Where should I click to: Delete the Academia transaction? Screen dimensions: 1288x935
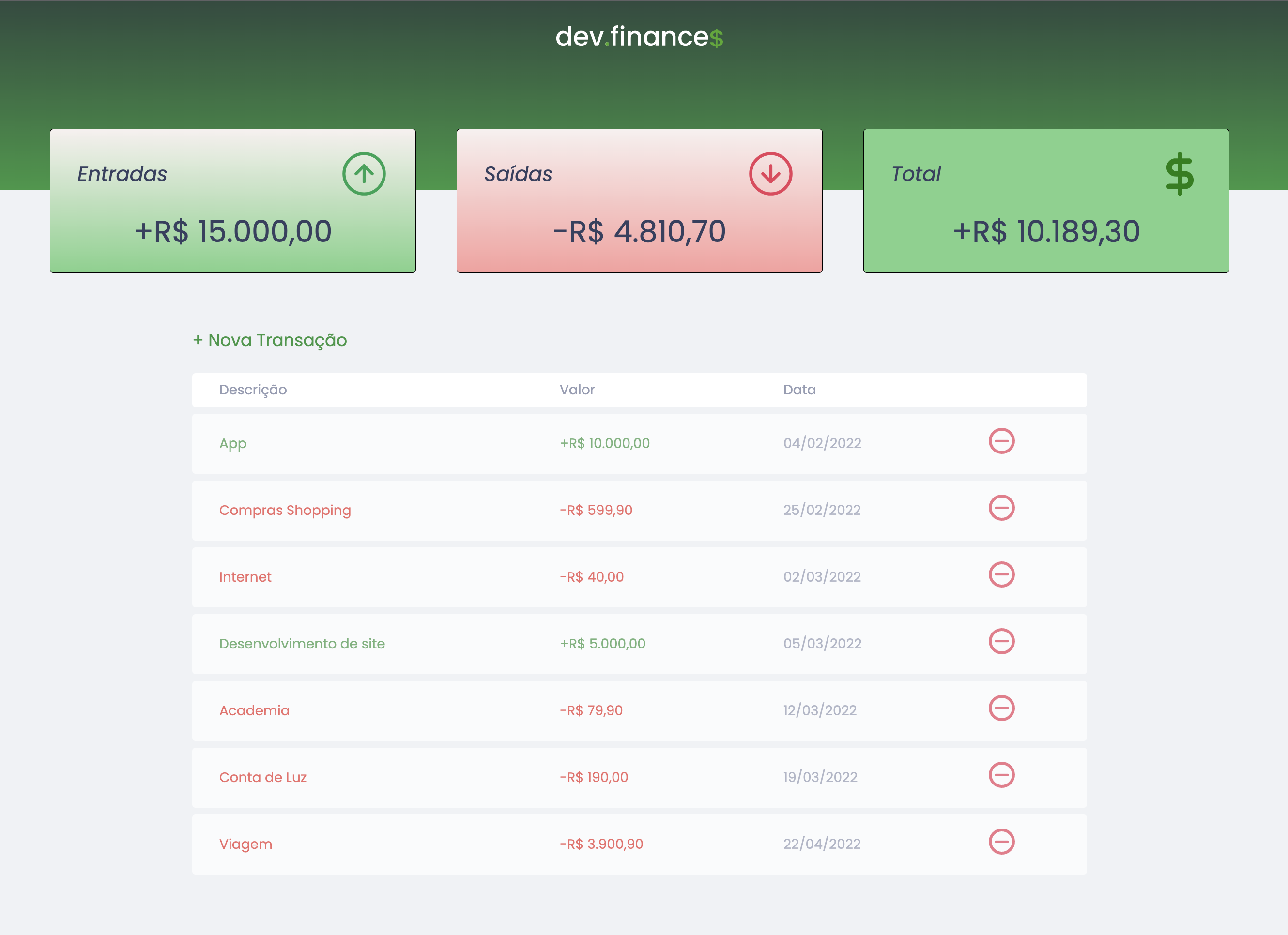(1002, 709)
